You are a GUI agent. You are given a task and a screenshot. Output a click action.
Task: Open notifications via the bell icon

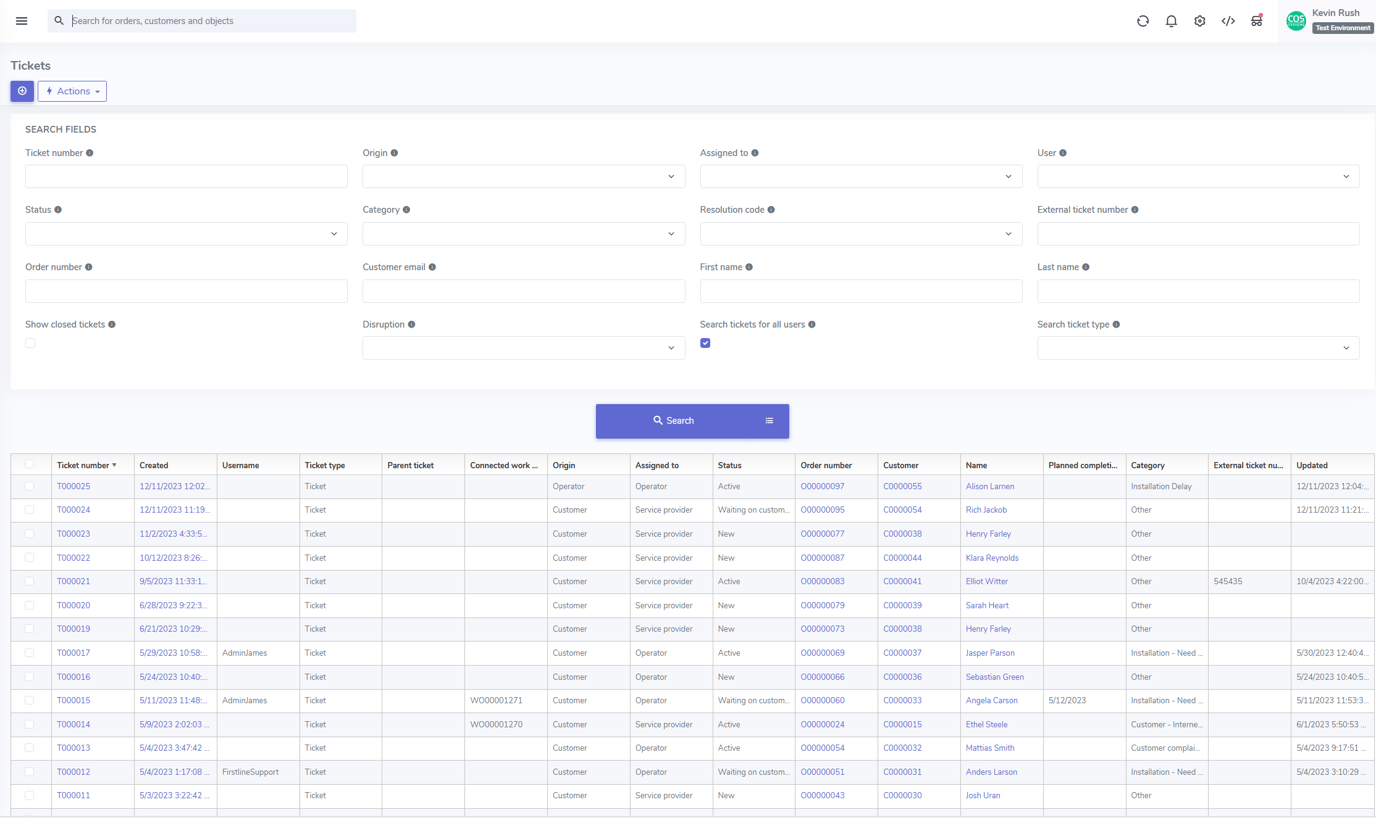click(1171, 20)
